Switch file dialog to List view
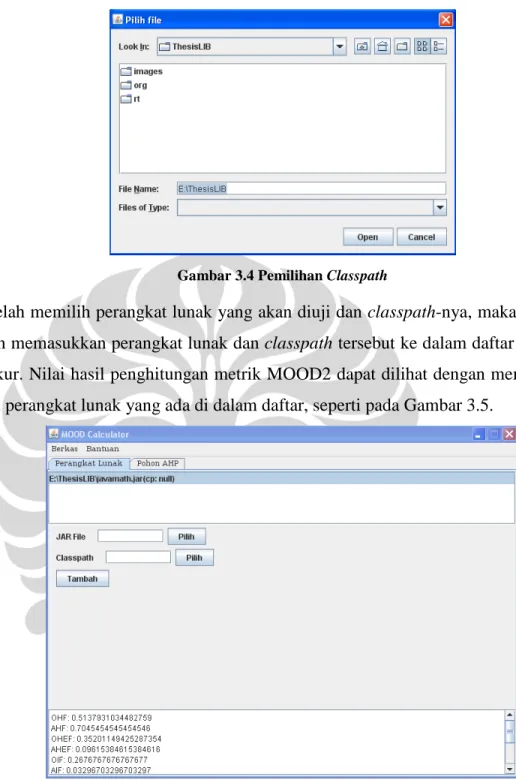This screenshot has width=516, height=780. (x=421, y=46)
